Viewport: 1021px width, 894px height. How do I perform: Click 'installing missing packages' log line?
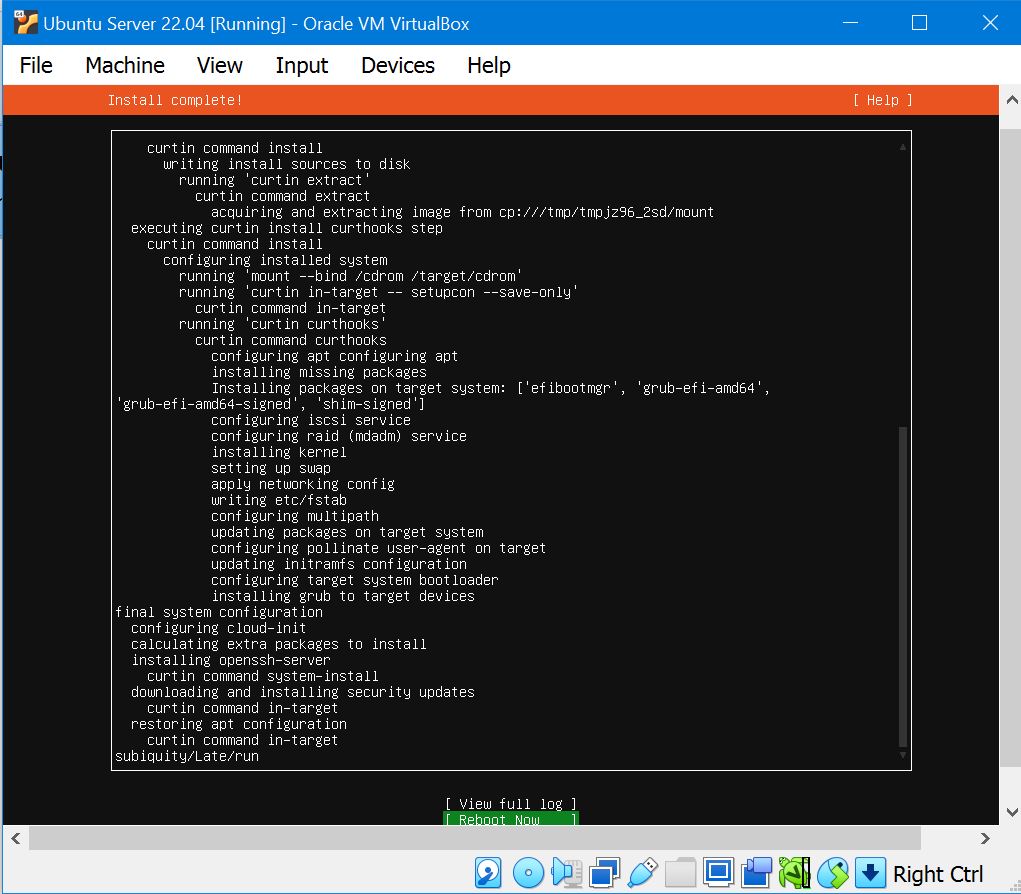tap(319, 372)
